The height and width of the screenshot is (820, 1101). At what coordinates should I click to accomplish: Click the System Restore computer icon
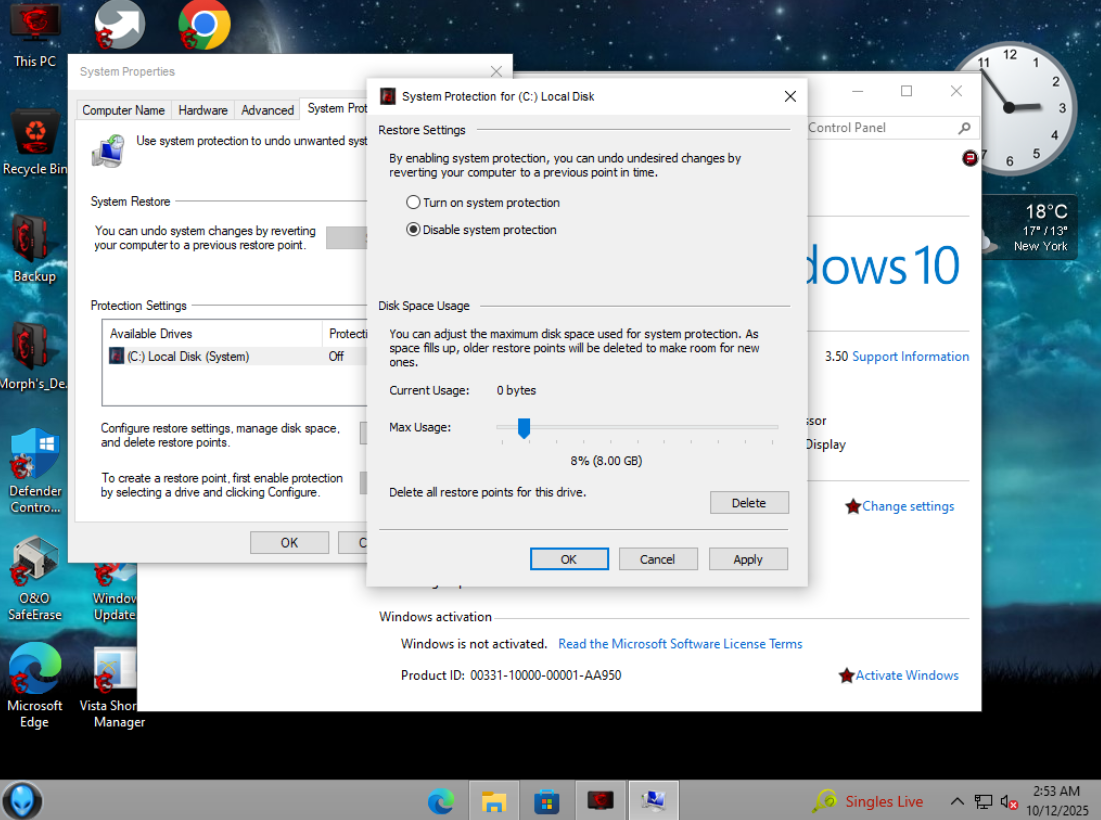tap(108, 151)
